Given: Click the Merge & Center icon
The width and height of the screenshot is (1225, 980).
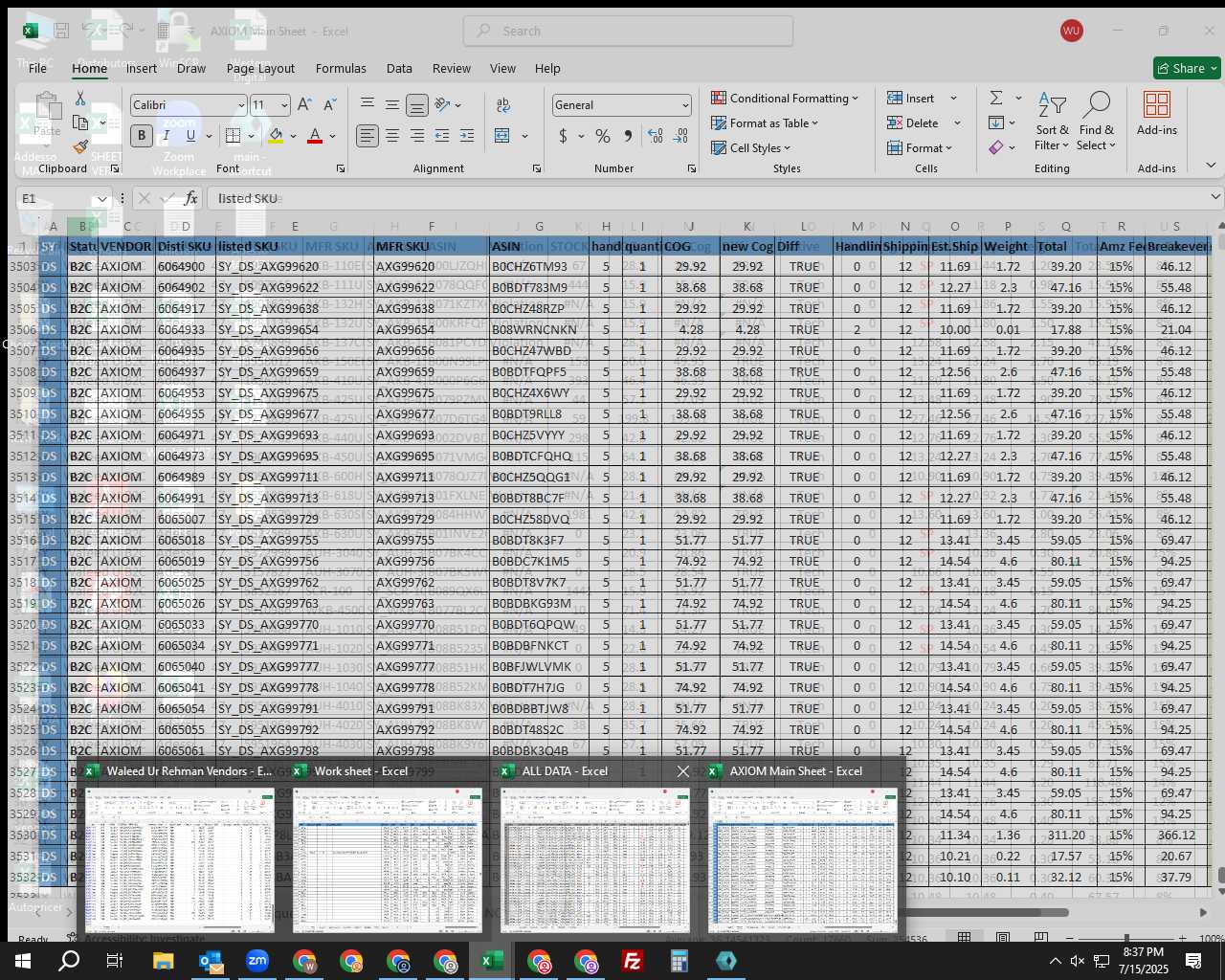Looking at the screenshot, I should (502, 136).
